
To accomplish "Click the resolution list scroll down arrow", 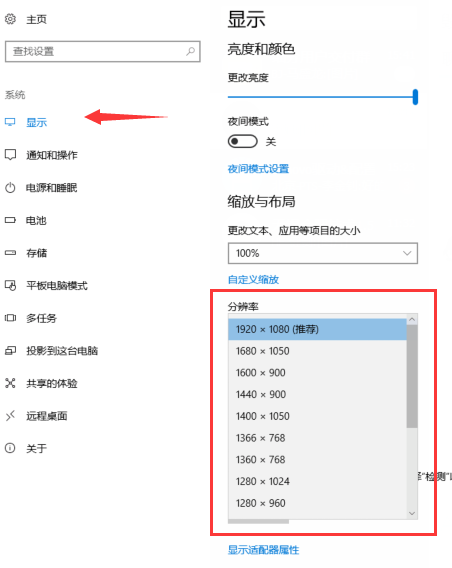I will tap(412, 513).
